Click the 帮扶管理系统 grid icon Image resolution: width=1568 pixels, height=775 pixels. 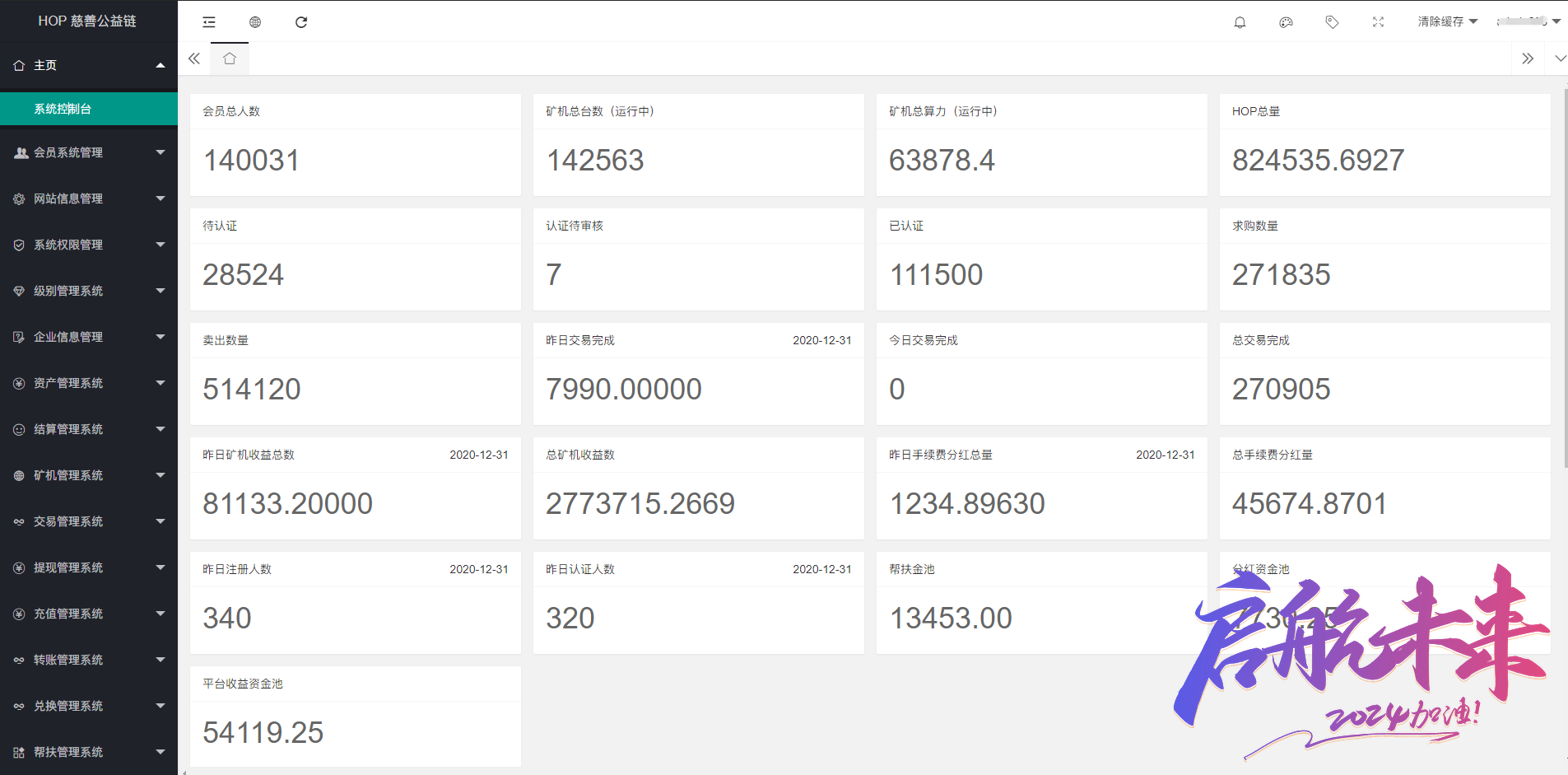tap(19, 752)
